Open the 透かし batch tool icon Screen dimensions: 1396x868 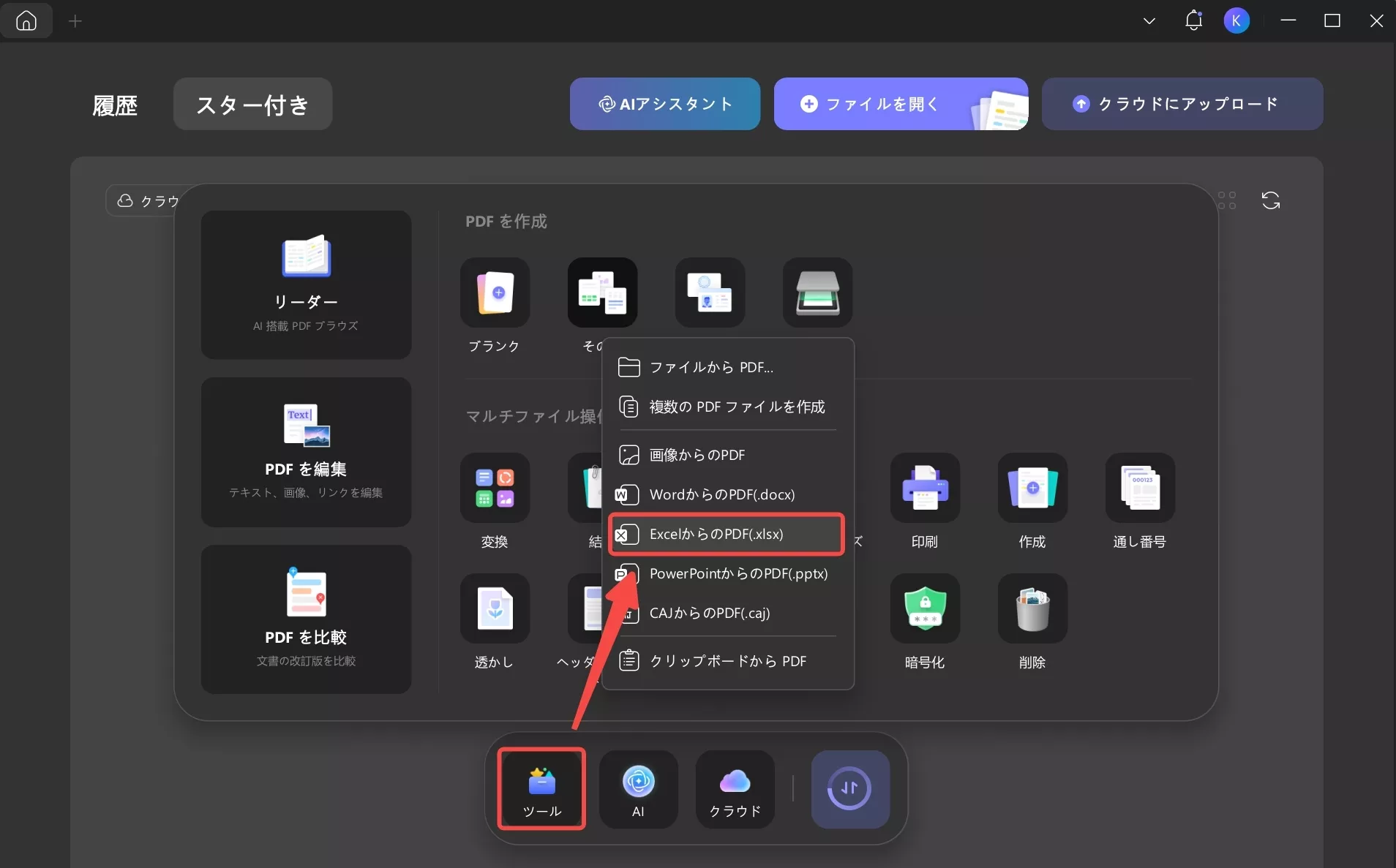tap(495, 608)
